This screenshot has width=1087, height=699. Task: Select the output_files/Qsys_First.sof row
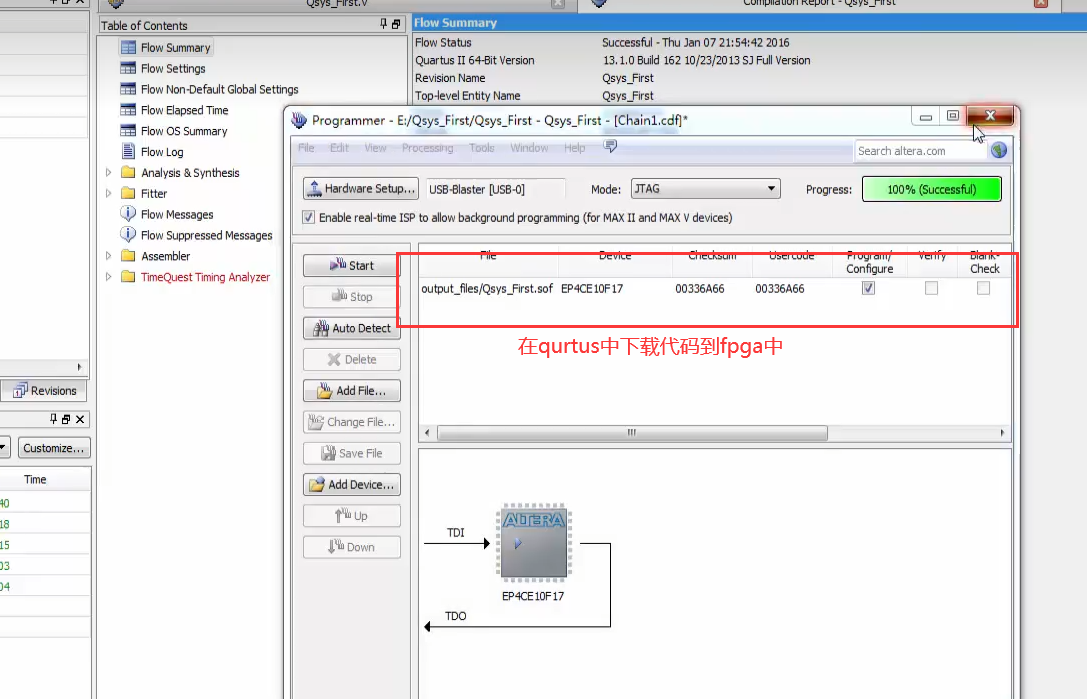(x=714, y=288)
